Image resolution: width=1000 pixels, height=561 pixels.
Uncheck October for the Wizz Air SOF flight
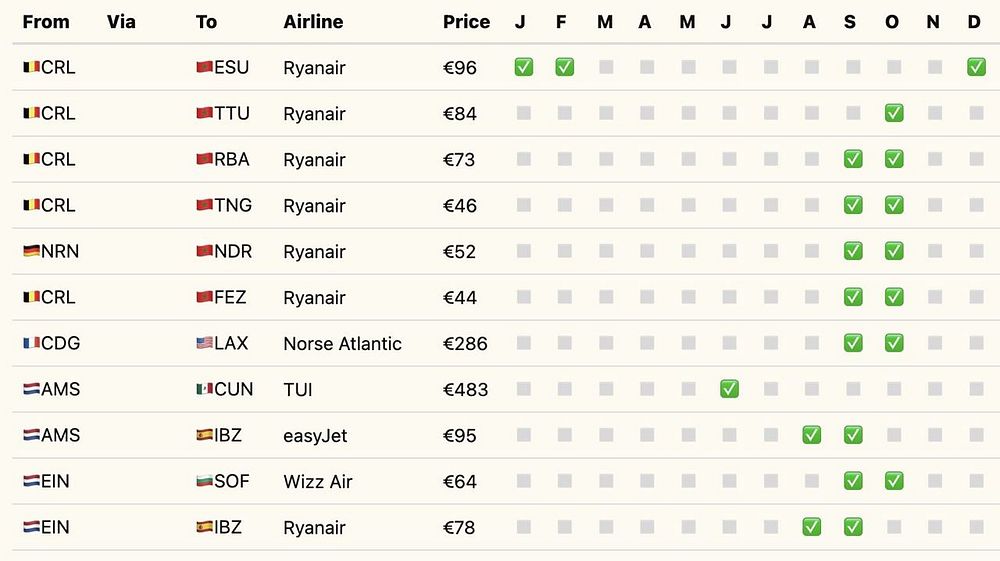893,481
